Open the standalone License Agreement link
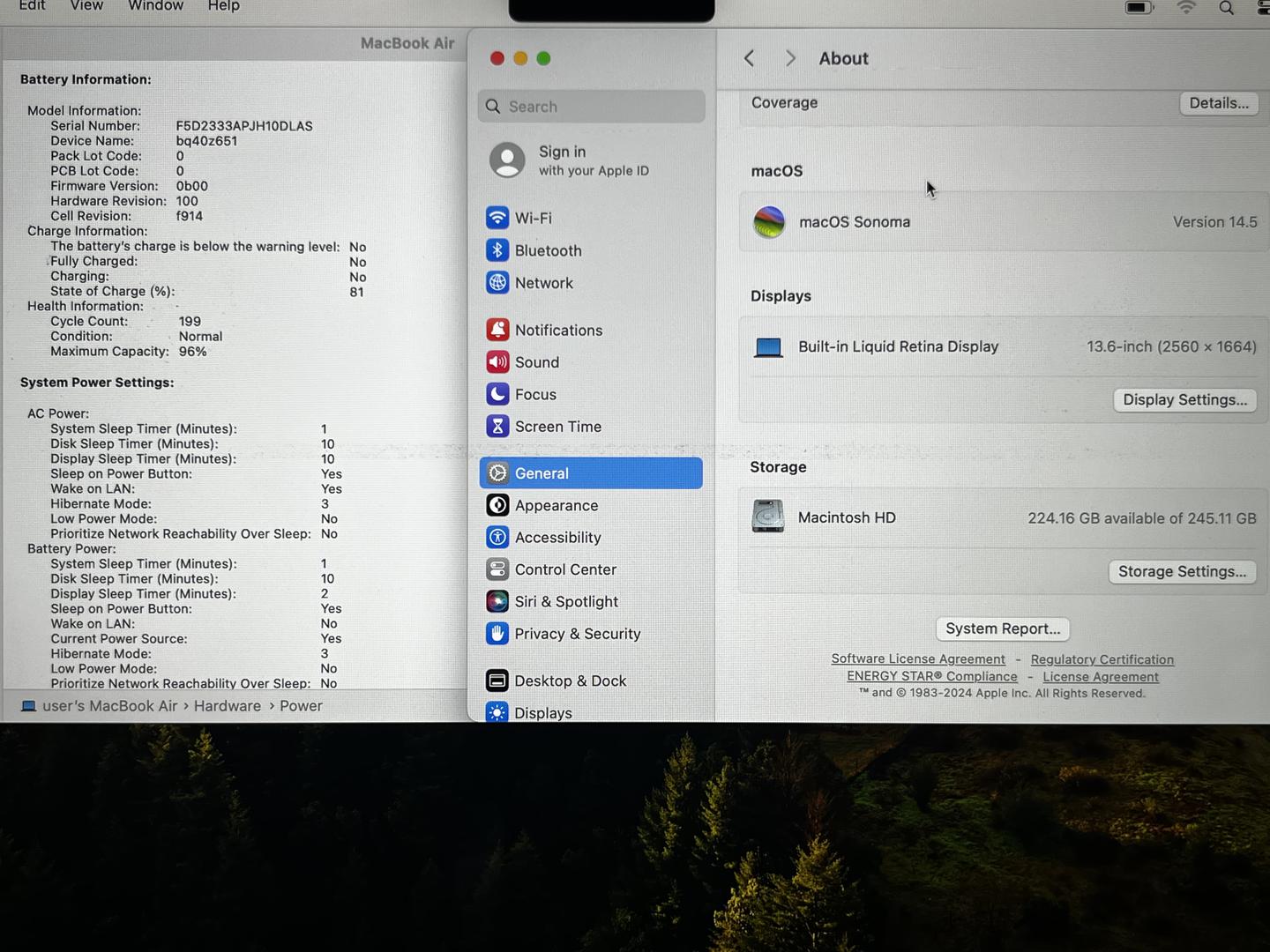Screen dimensions: 1270x952 pos(1101,677)
